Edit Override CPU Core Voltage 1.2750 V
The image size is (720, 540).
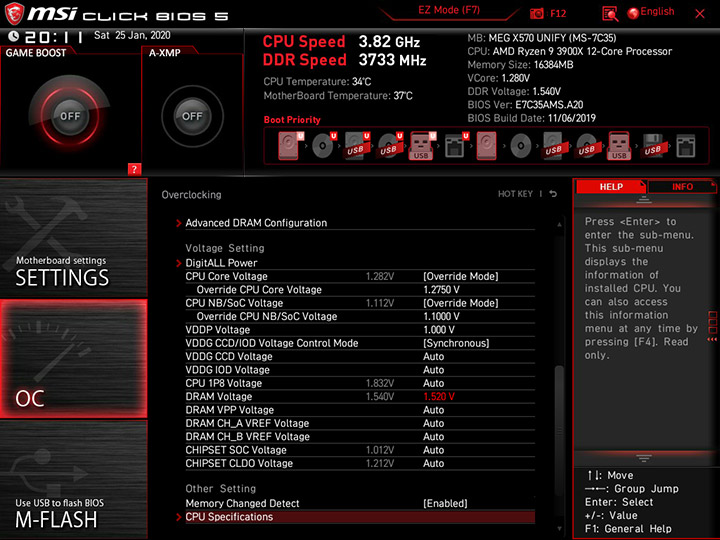[441, 290]
